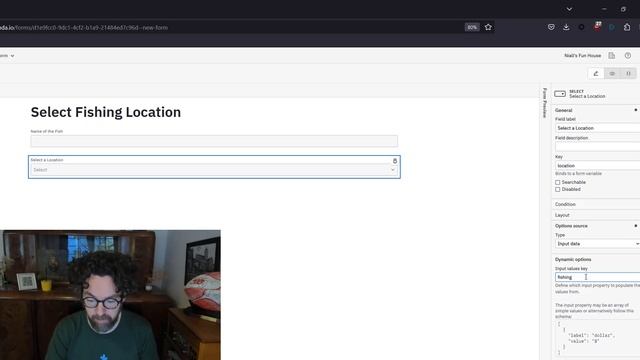
Task: Expand the Layout section
Action: coord(596,215)
